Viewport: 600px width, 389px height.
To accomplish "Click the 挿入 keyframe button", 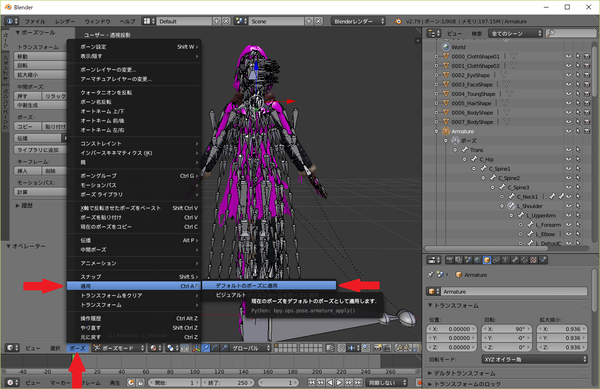I will [x=28, y=171].
